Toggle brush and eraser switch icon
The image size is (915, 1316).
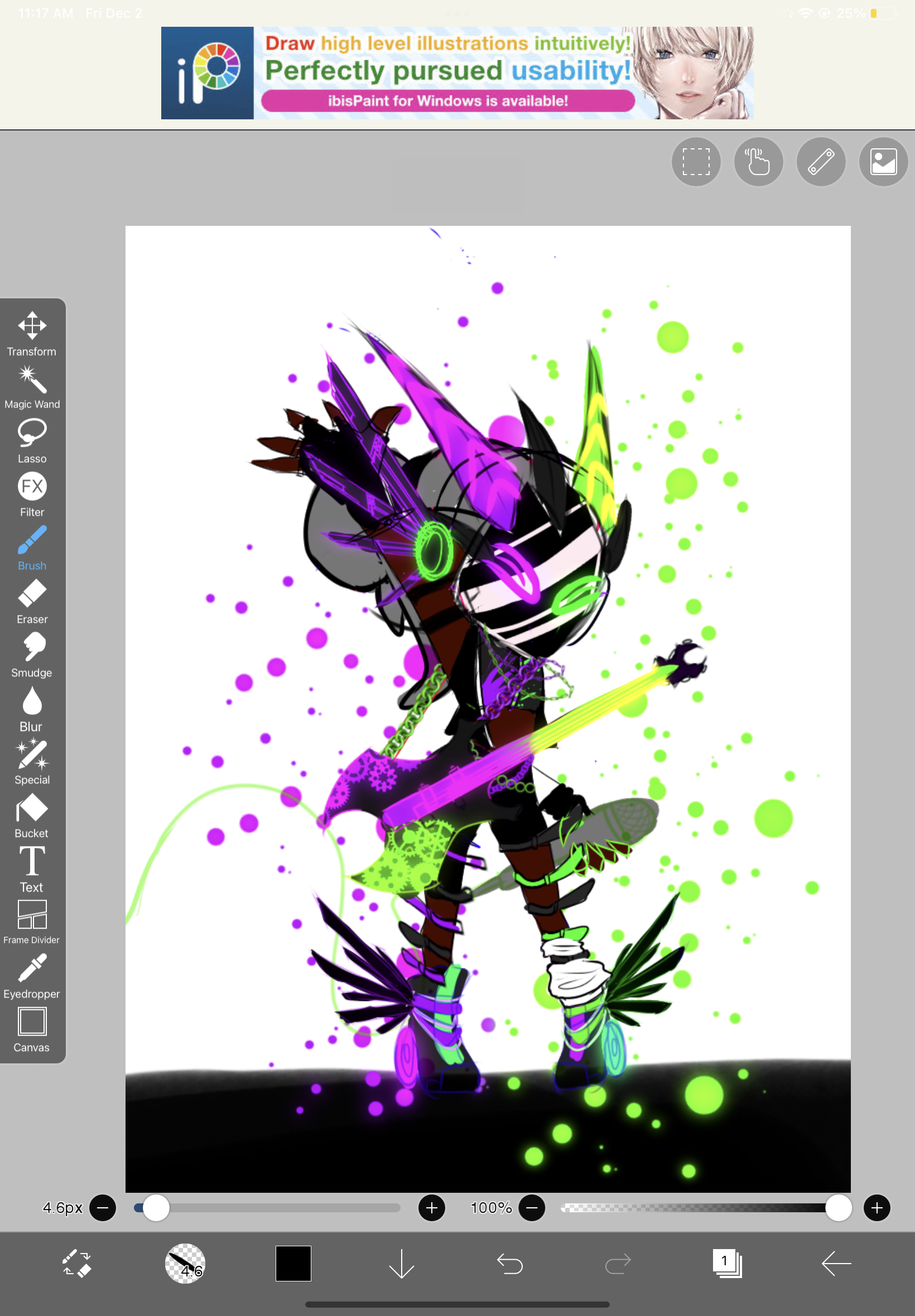[76, 1263]
